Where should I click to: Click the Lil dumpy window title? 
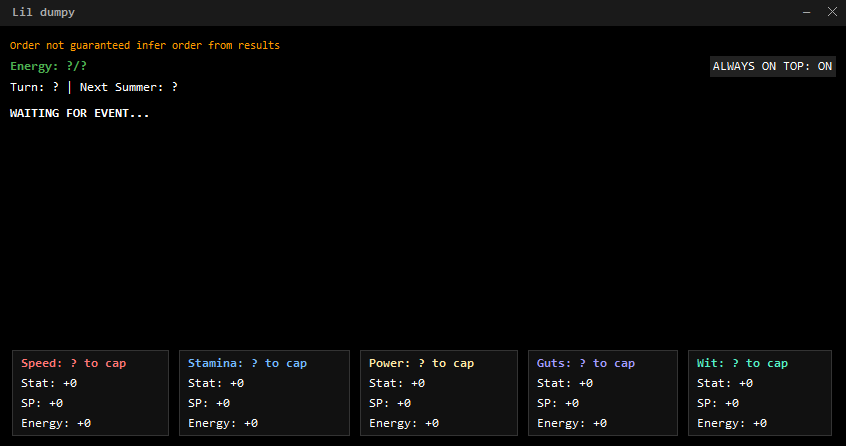(44, 12)
